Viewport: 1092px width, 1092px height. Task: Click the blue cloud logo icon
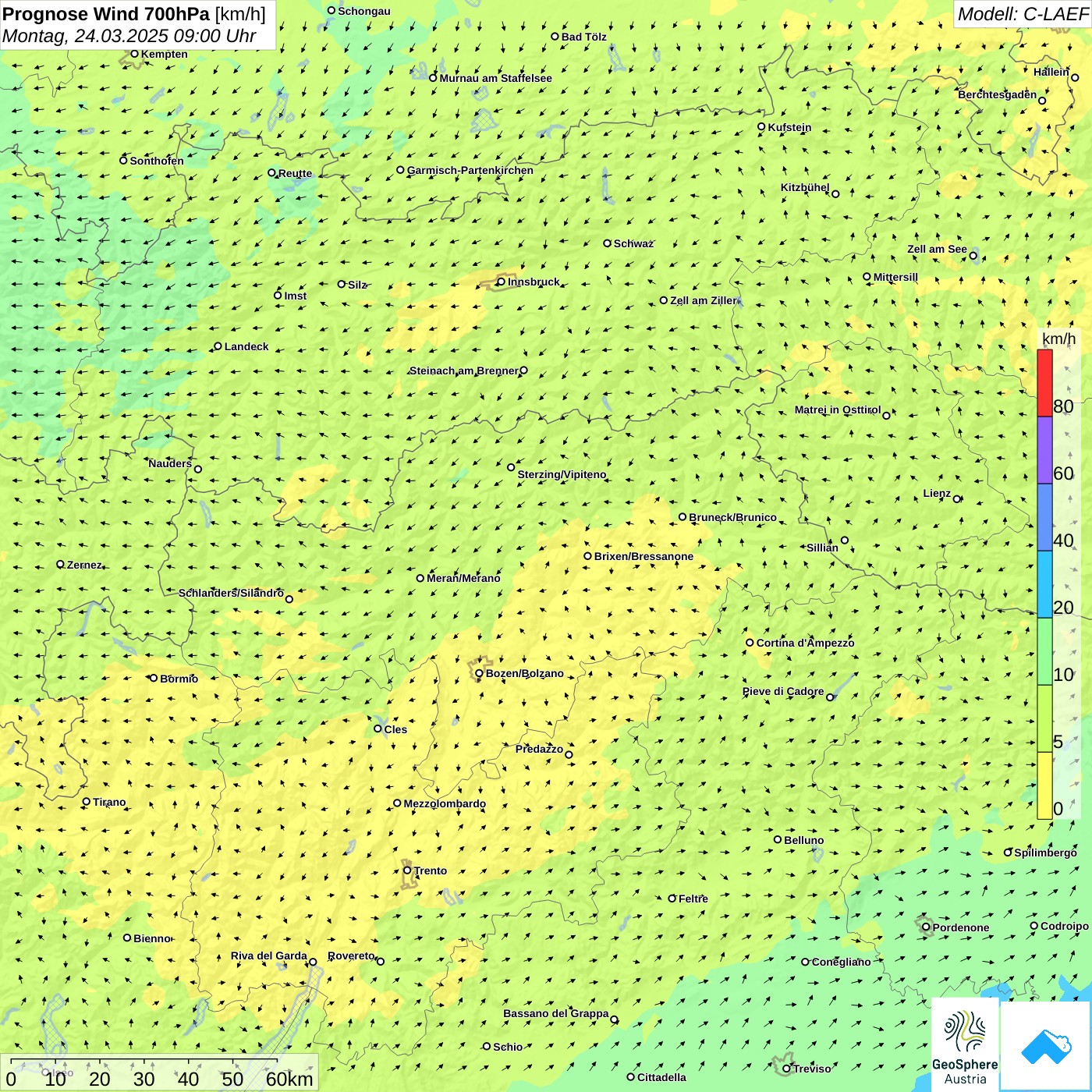coord(1045,1046)
